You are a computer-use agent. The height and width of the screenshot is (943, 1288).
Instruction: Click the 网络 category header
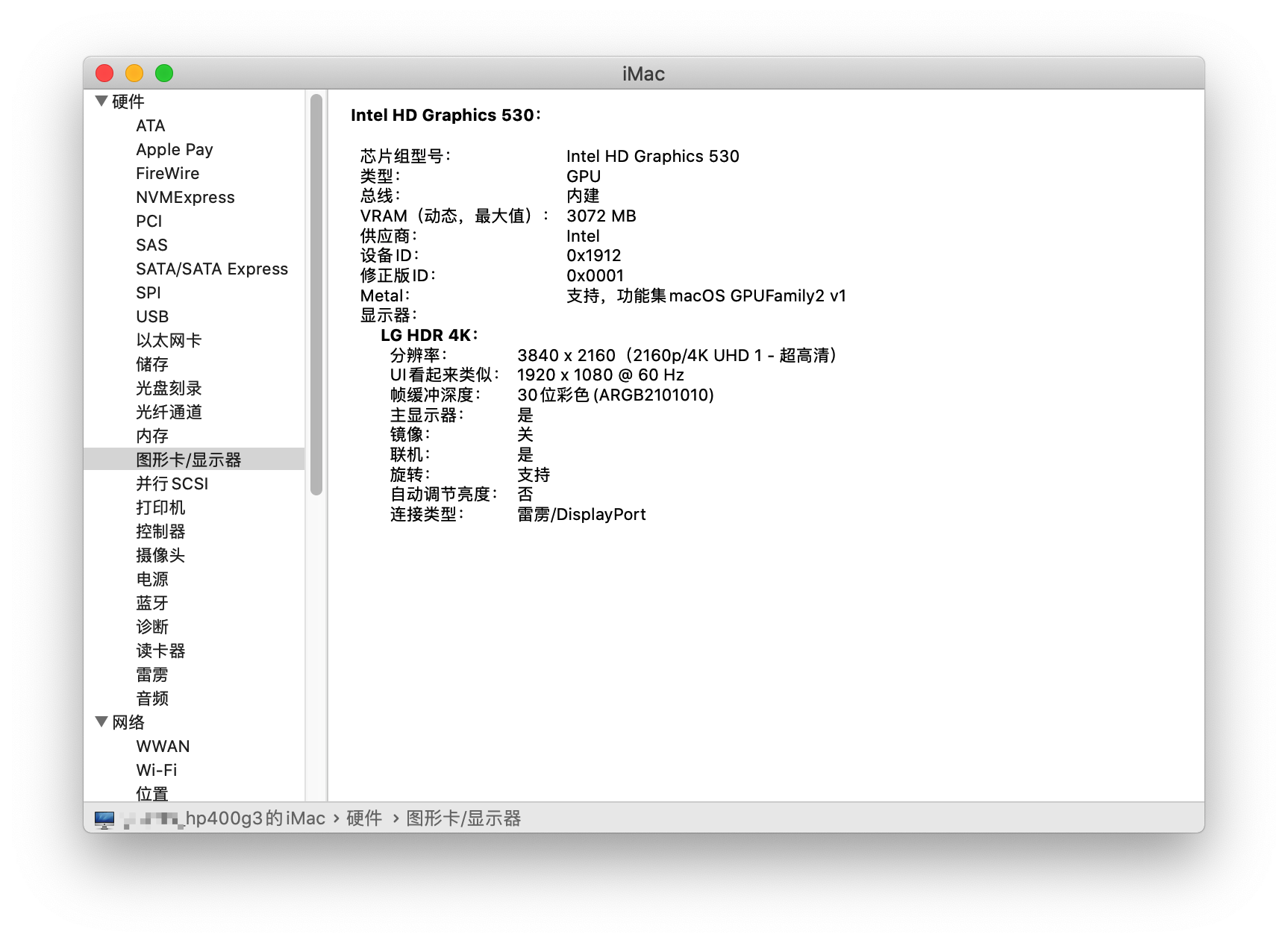coord(128,722)
